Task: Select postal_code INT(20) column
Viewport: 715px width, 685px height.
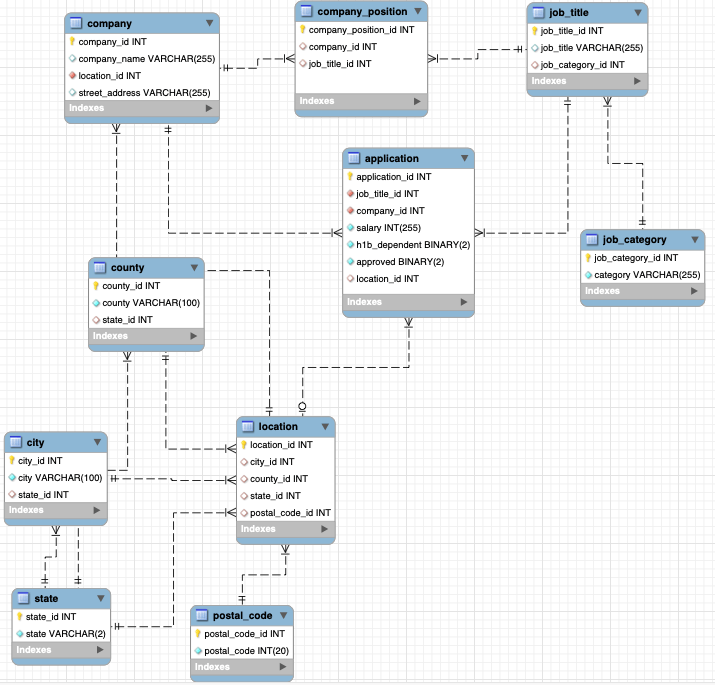Action: click(x=242, y=651)
